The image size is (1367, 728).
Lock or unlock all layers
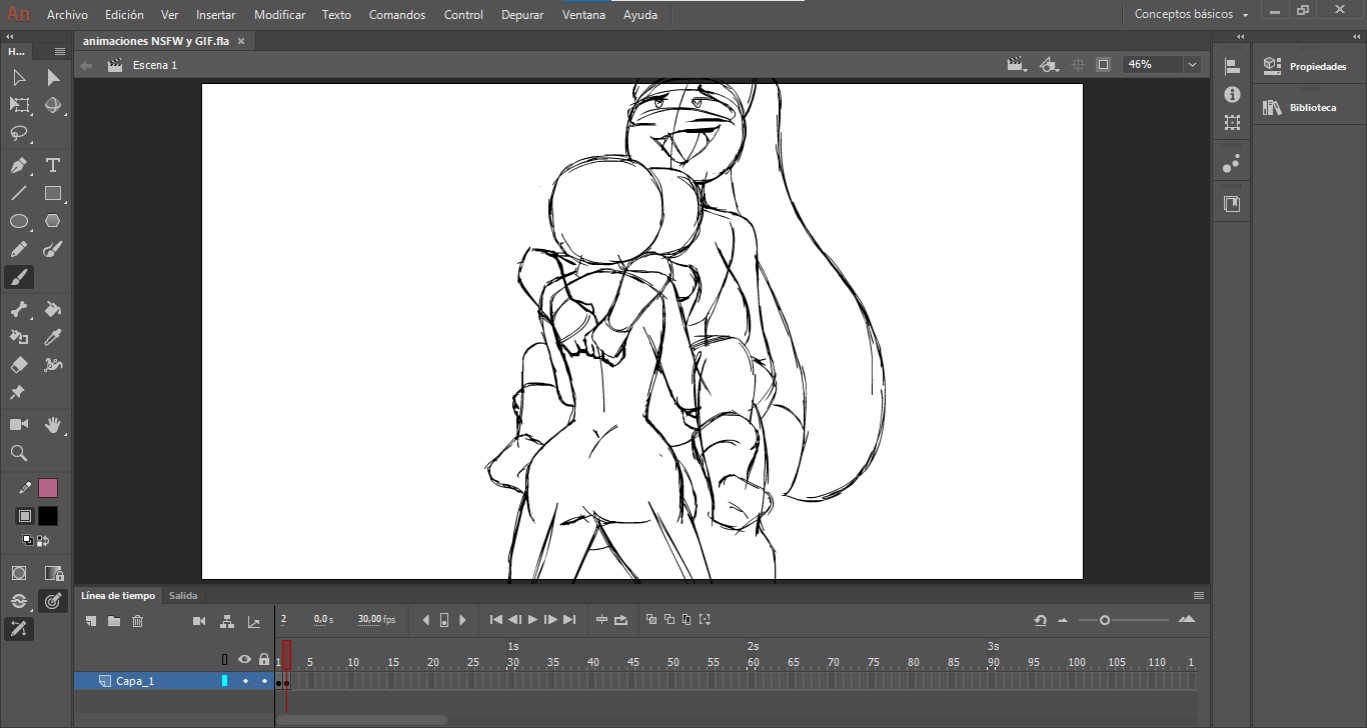[x=264, y=659]
